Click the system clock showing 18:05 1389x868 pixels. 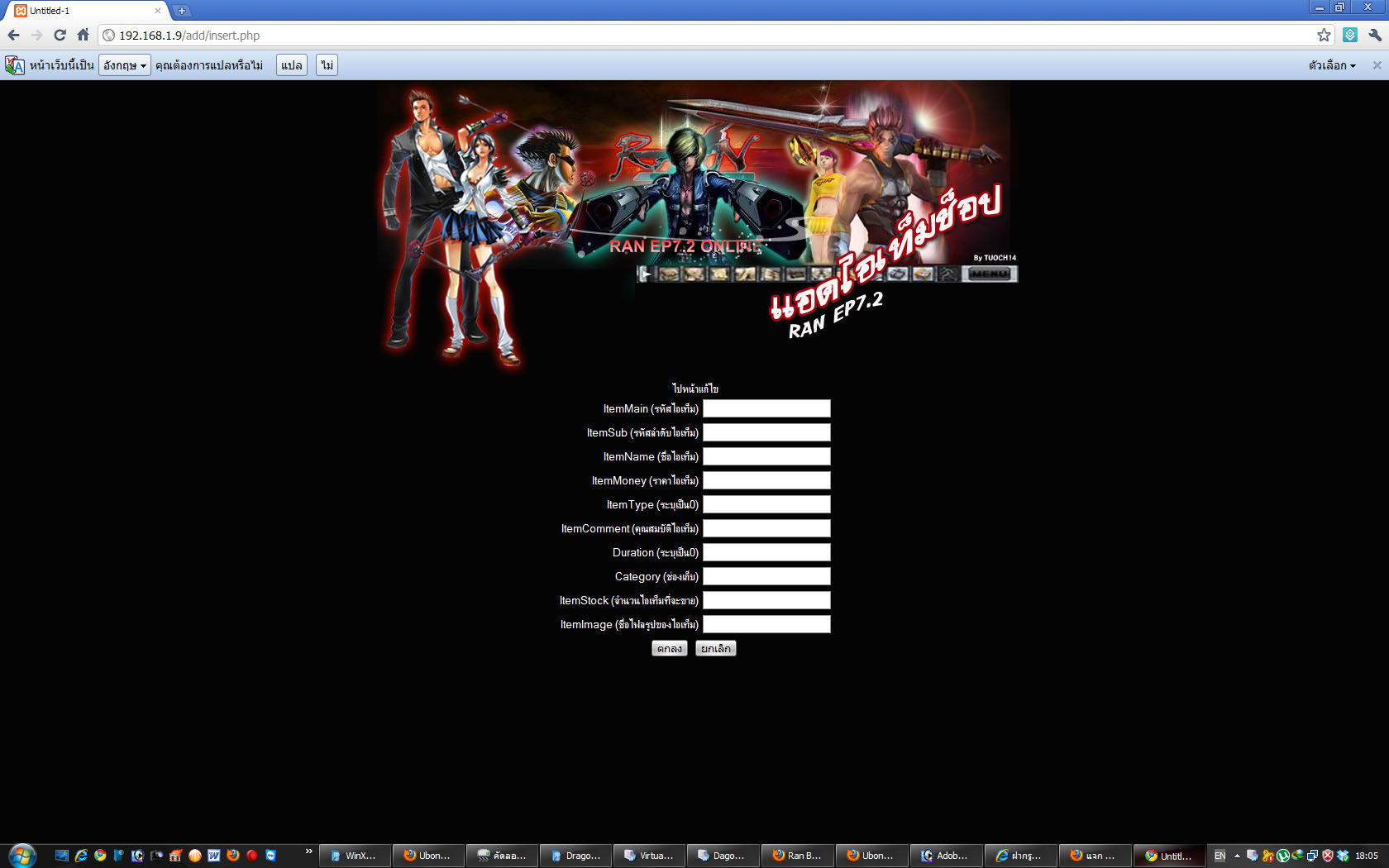(x=1367, y=856)
